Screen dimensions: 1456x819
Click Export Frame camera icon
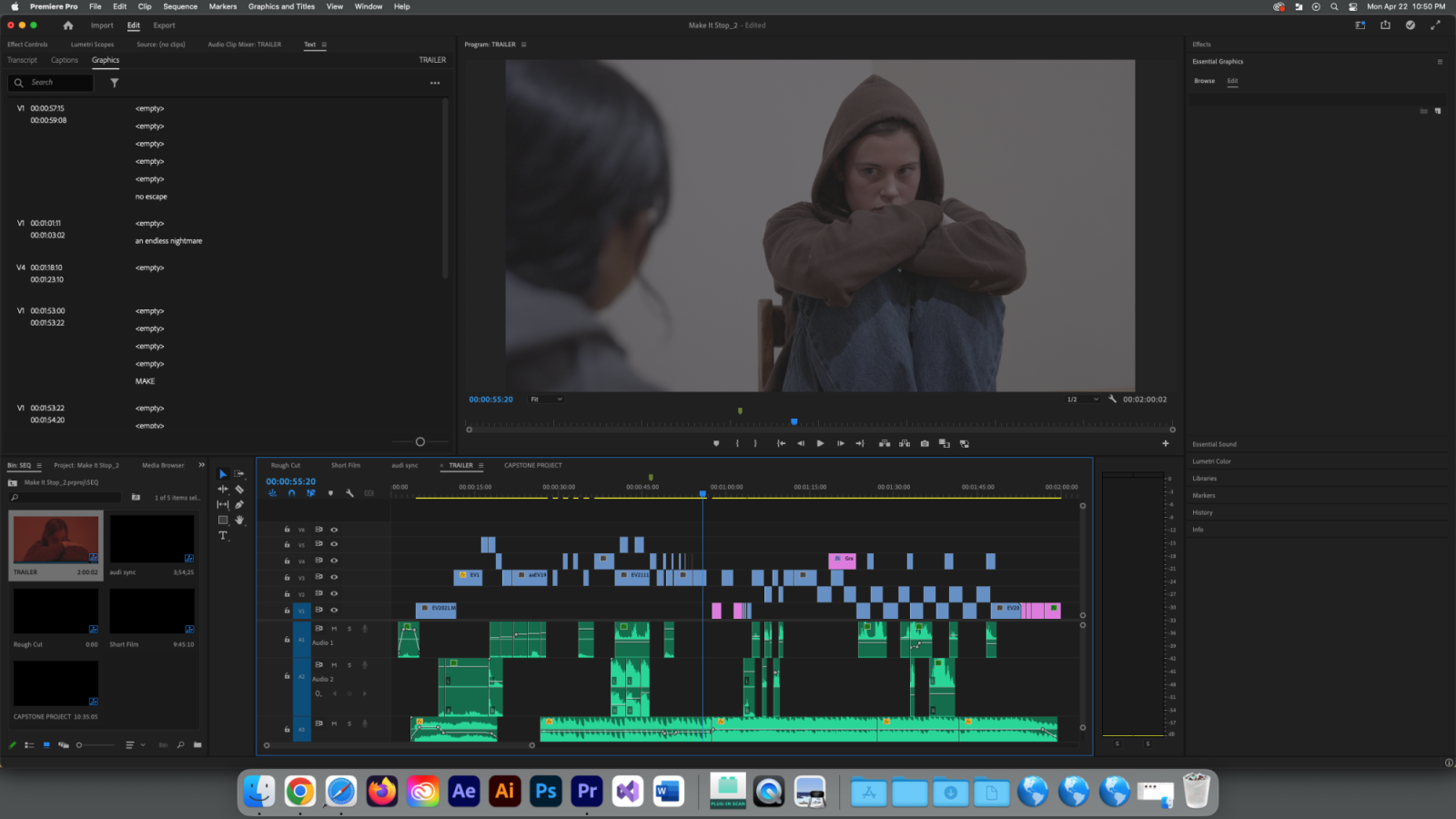point(925,444)
